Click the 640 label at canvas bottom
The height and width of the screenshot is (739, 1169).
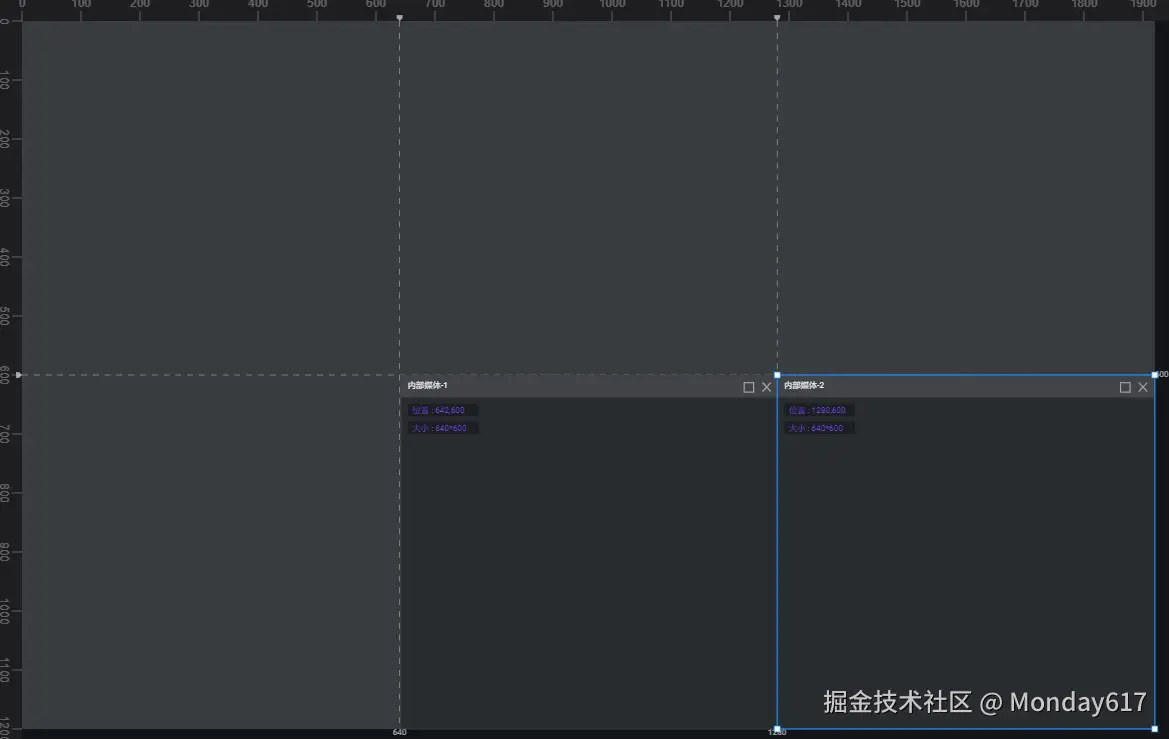coord(399,732)
